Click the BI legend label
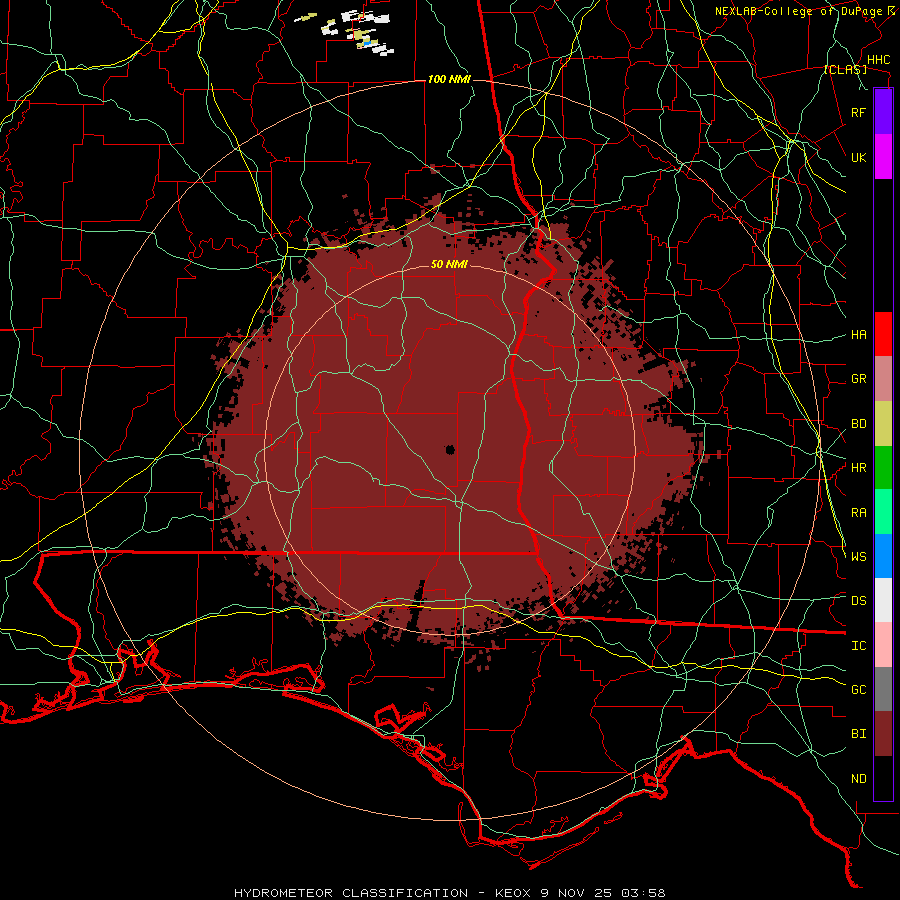Screen dimensions: 900x900 tap(858, 734)
